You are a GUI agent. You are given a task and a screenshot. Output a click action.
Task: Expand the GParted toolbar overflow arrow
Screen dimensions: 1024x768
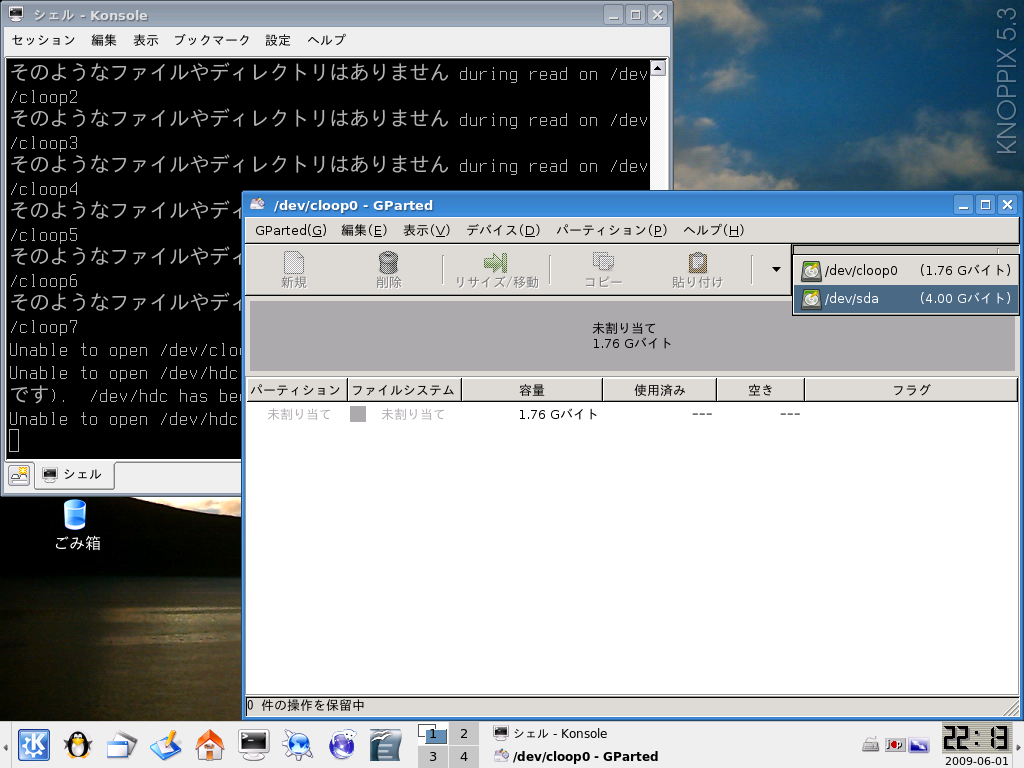click(x=776, y=269)
